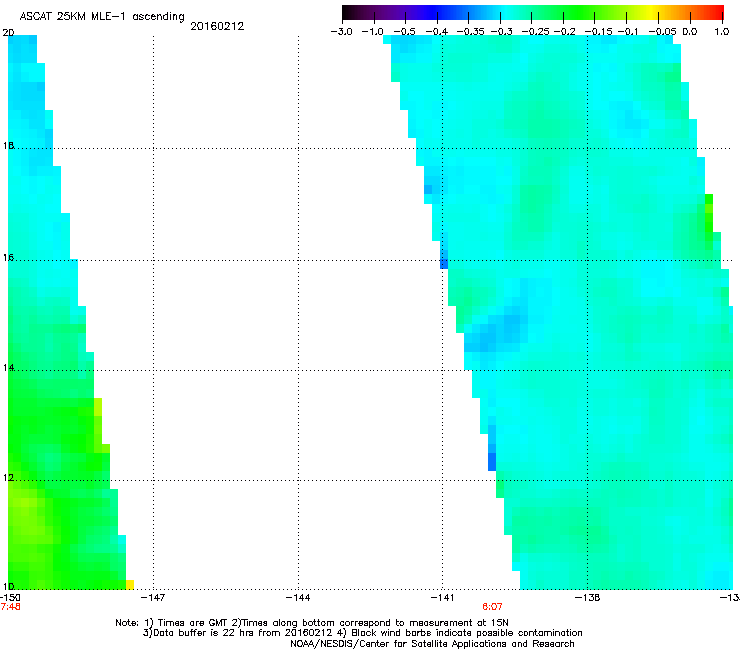The image size is (740, 650).
Task: Click the -3.0 colorbar label
Action: click(x=341, y=32)
